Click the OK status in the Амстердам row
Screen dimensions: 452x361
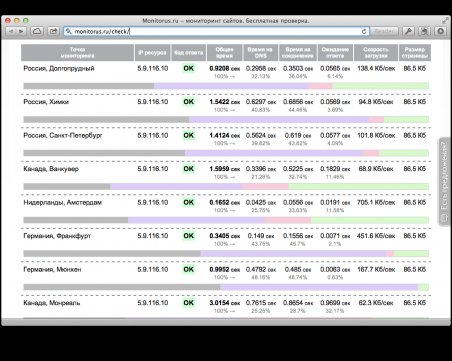[x=188, y=202]
